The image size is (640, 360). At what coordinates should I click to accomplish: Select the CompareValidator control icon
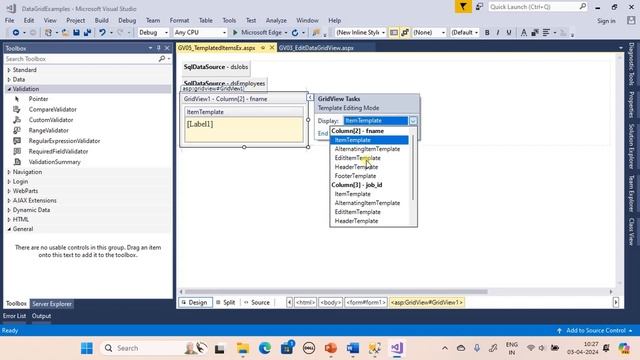coord(17,109)
